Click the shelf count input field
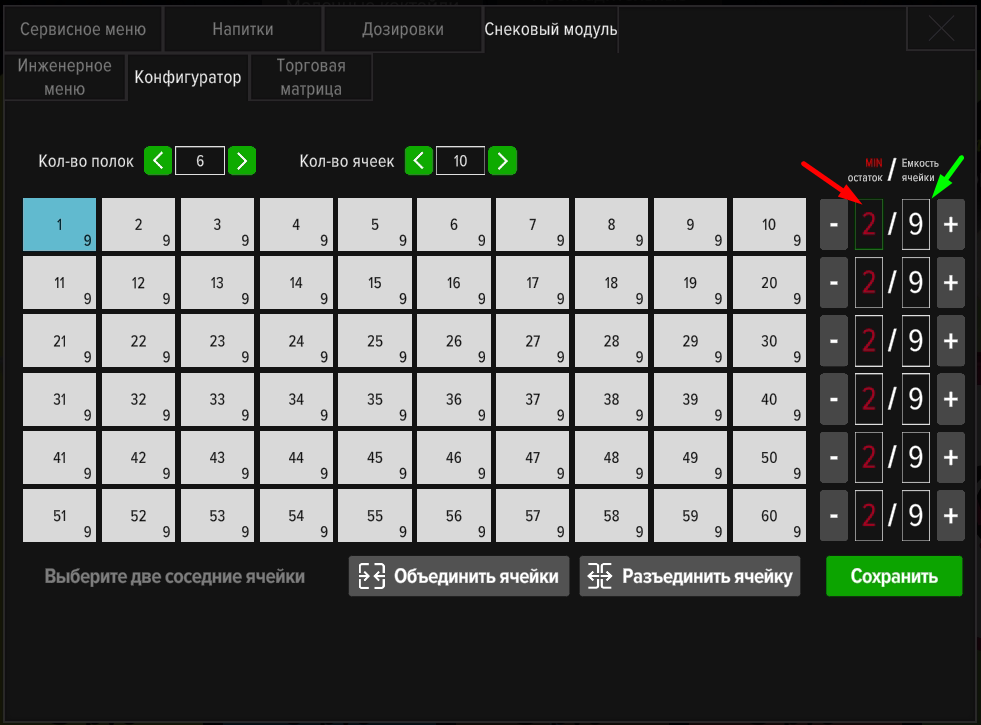This screenshot has width=981, height=725. click(200, 160)
